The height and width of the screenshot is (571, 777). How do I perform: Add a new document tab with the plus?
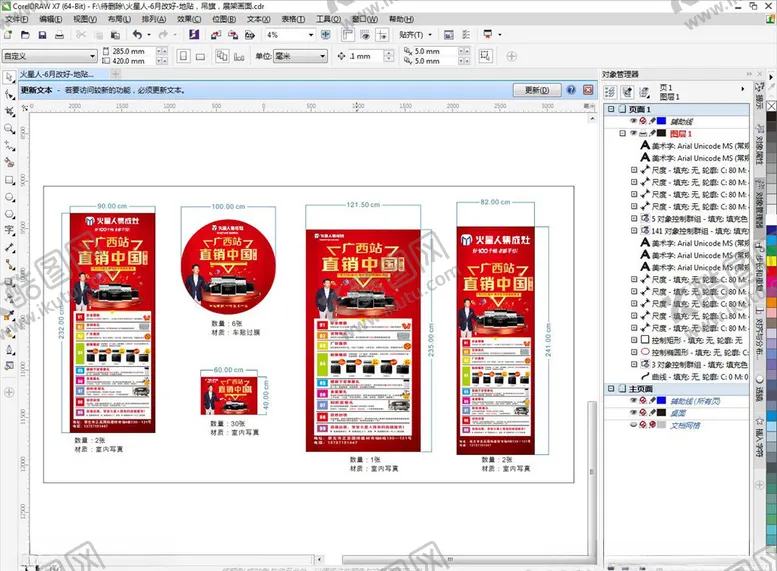click(115, 74)
